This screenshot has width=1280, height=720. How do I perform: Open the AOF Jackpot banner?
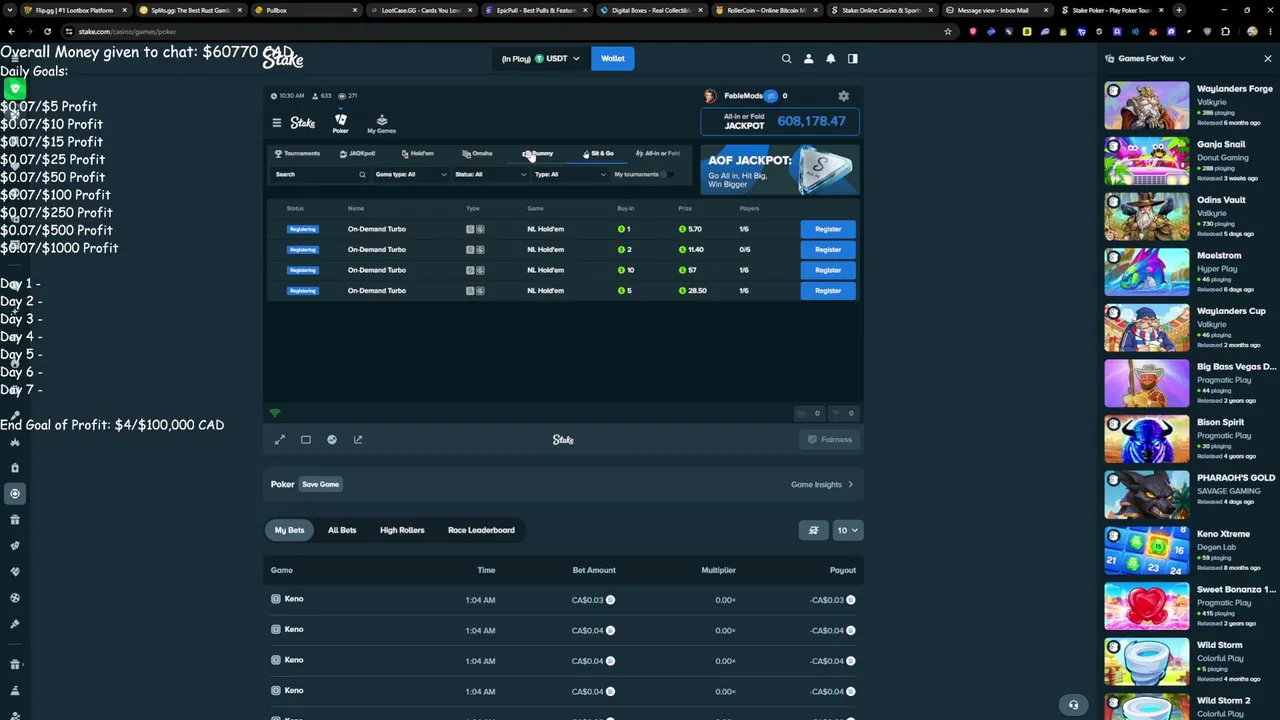(x=780, y=170)
